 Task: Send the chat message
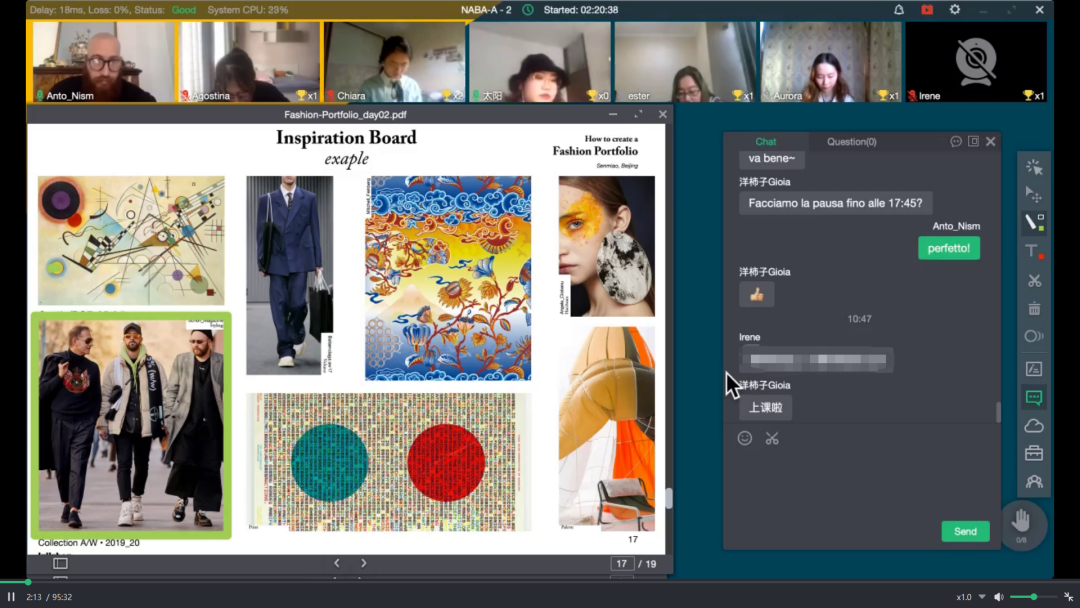point(965,531)
